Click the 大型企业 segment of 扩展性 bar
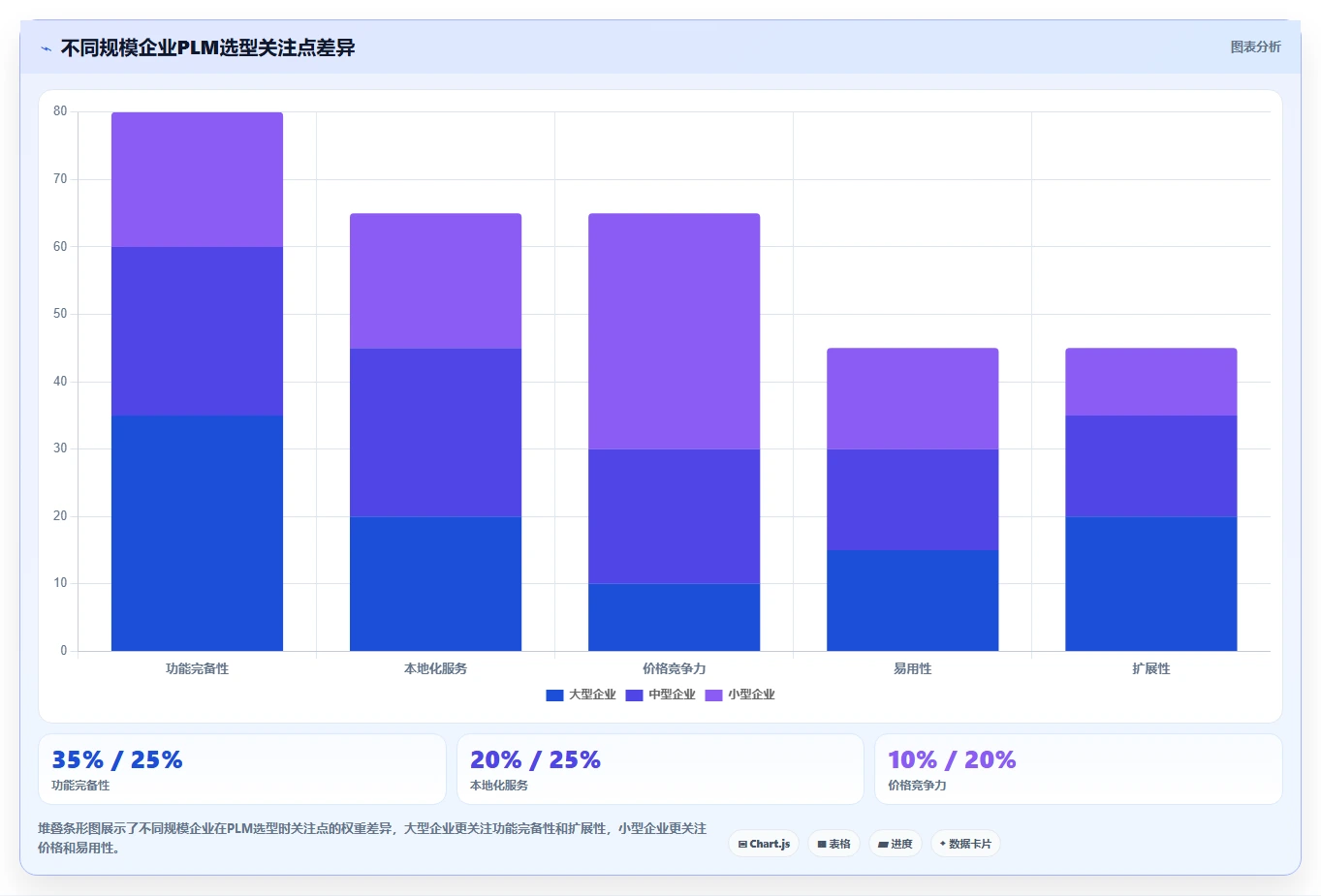 tap(1150, 583)
